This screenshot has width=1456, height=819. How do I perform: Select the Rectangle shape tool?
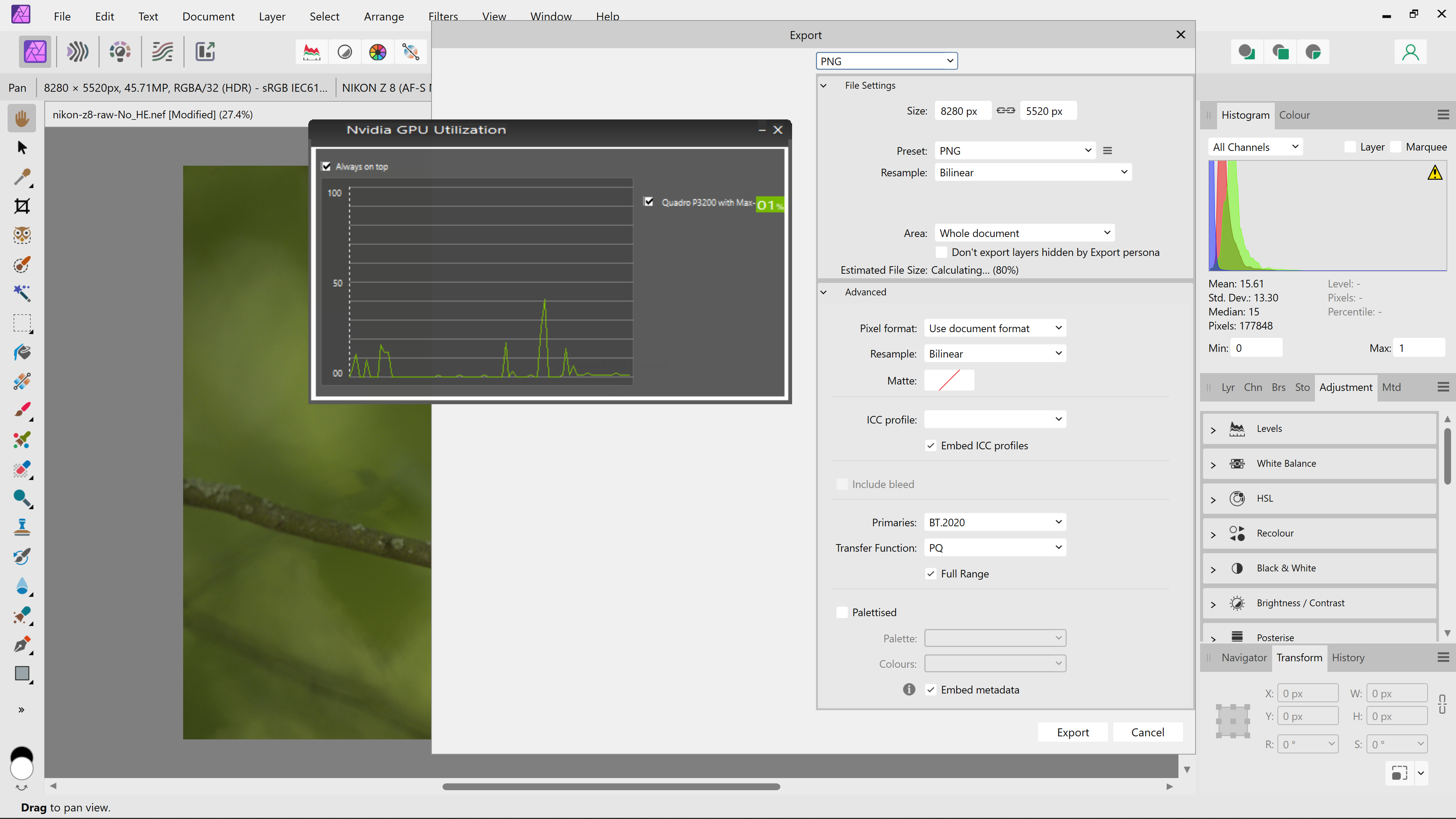[x=22, y=674]
